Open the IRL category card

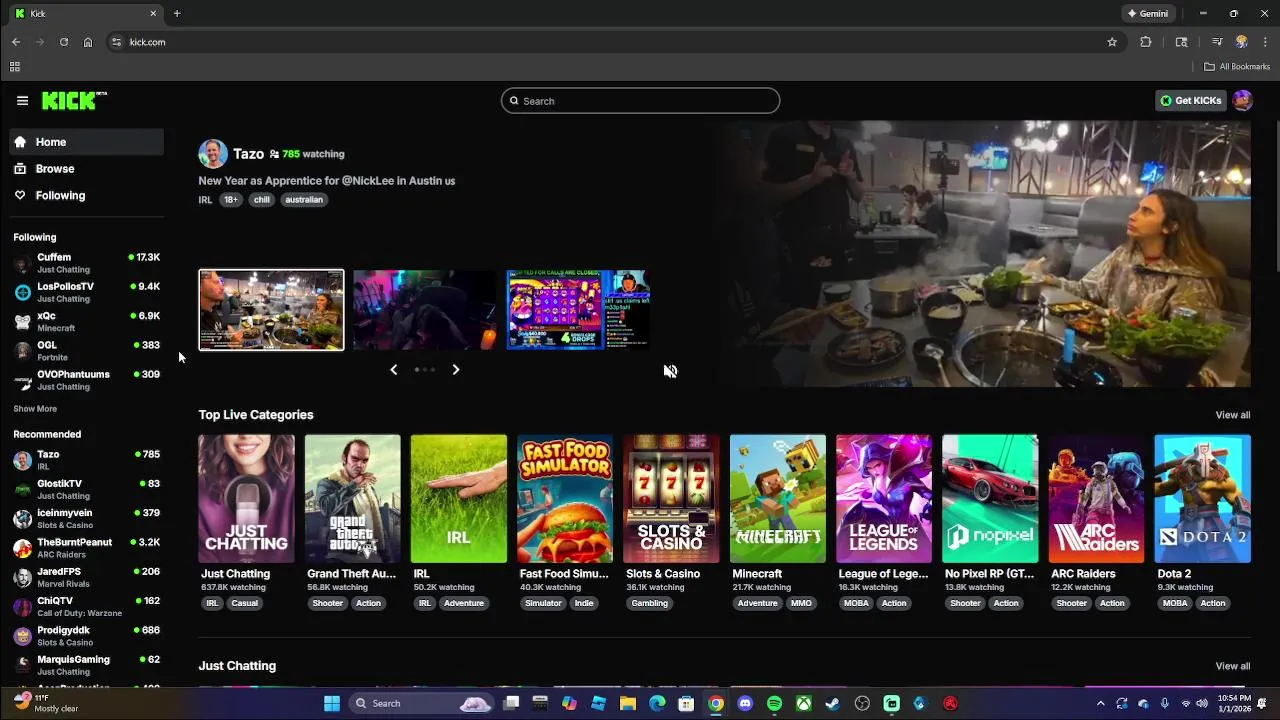tap(459, 498)
